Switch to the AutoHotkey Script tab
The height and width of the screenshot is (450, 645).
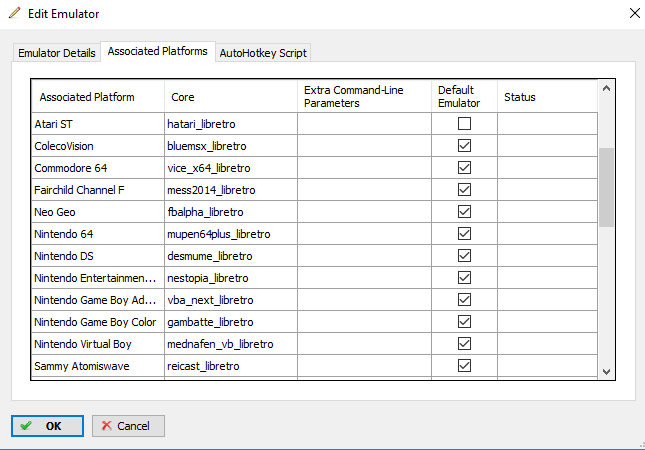coord(263,53)
